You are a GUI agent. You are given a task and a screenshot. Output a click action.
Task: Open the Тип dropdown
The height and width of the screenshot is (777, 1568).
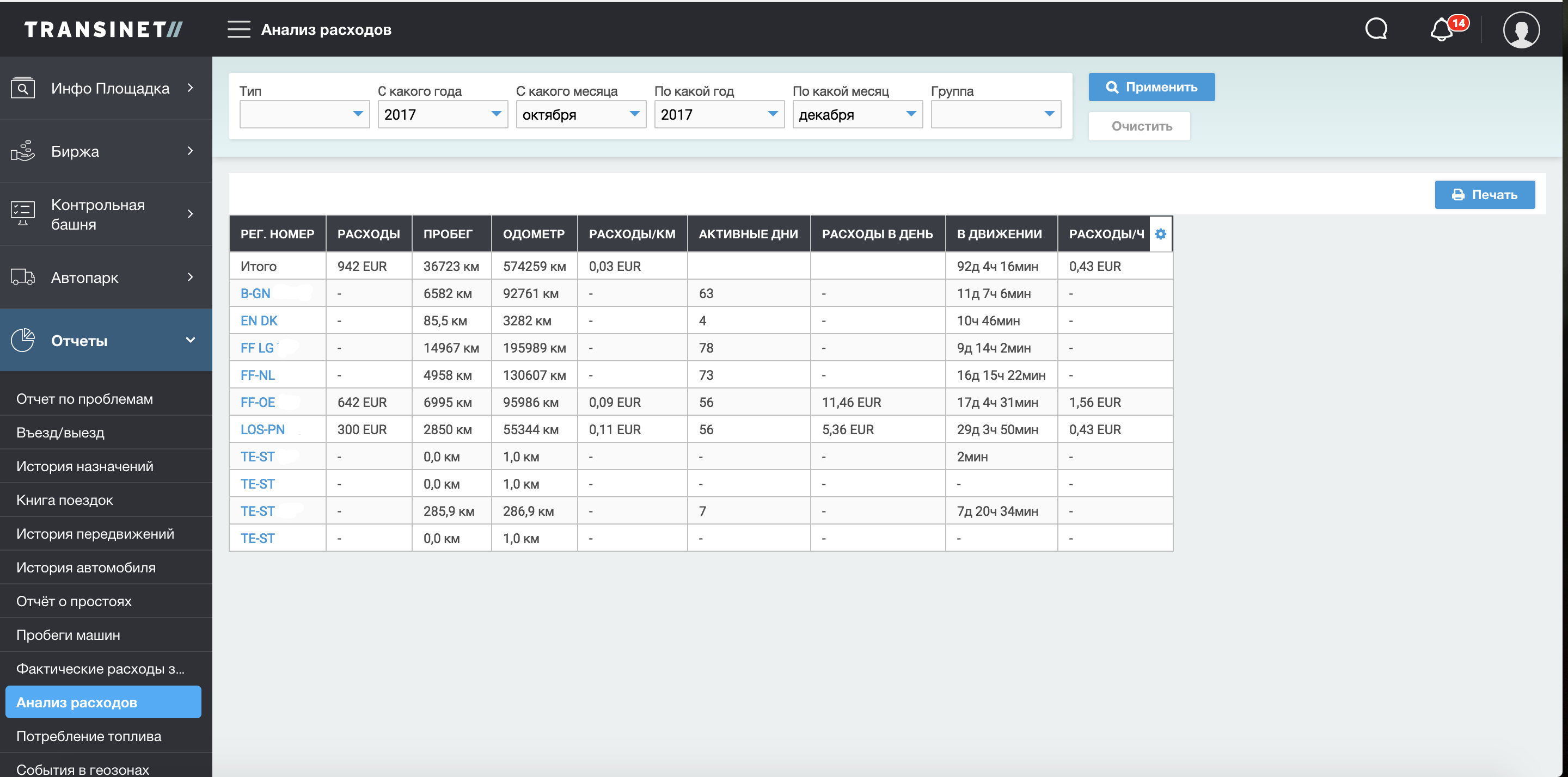304,114
